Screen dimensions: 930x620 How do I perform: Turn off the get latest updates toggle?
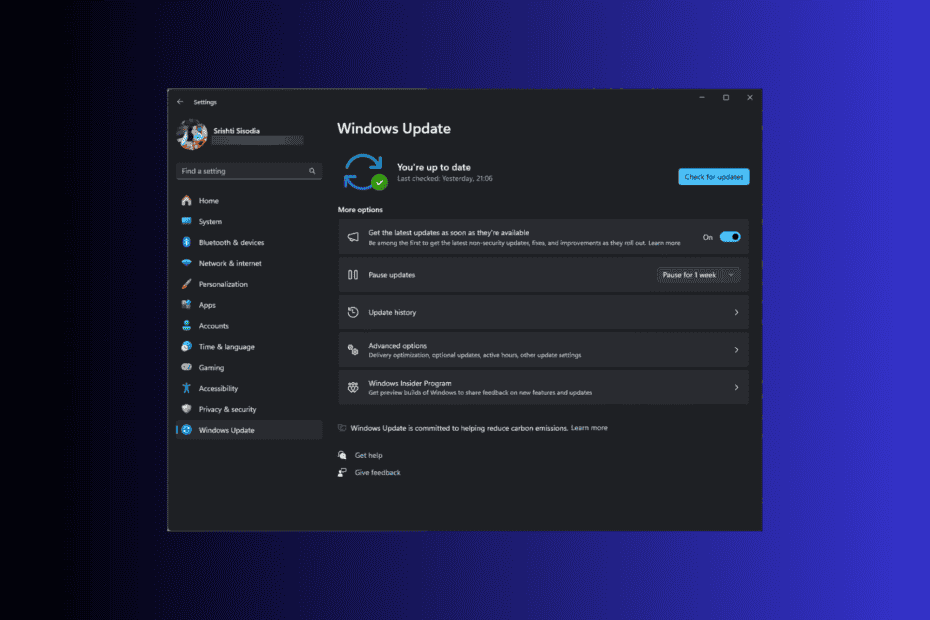(730, 237)
